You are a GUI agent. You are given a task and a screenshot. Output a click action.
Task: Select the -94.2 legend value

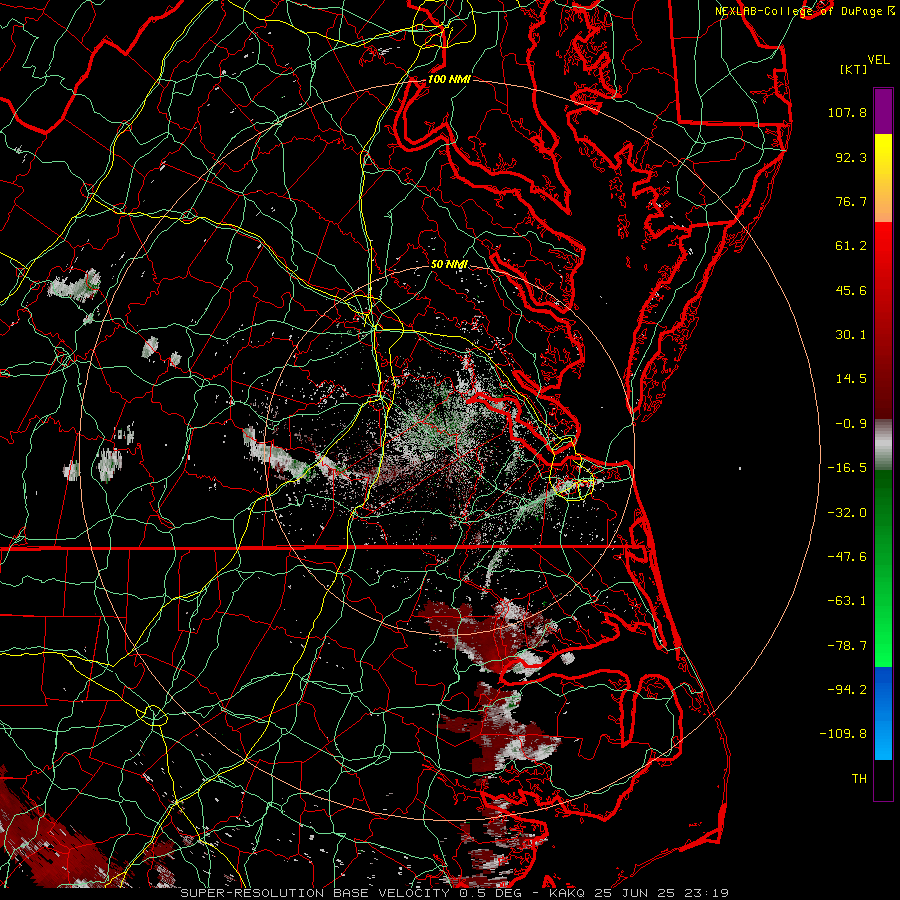click(x=847, y=690)
